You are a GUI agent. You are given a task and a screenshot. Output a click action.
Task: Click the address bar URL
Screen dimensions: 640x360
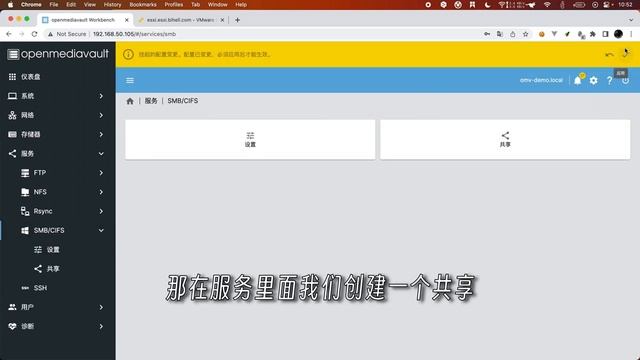135,34
